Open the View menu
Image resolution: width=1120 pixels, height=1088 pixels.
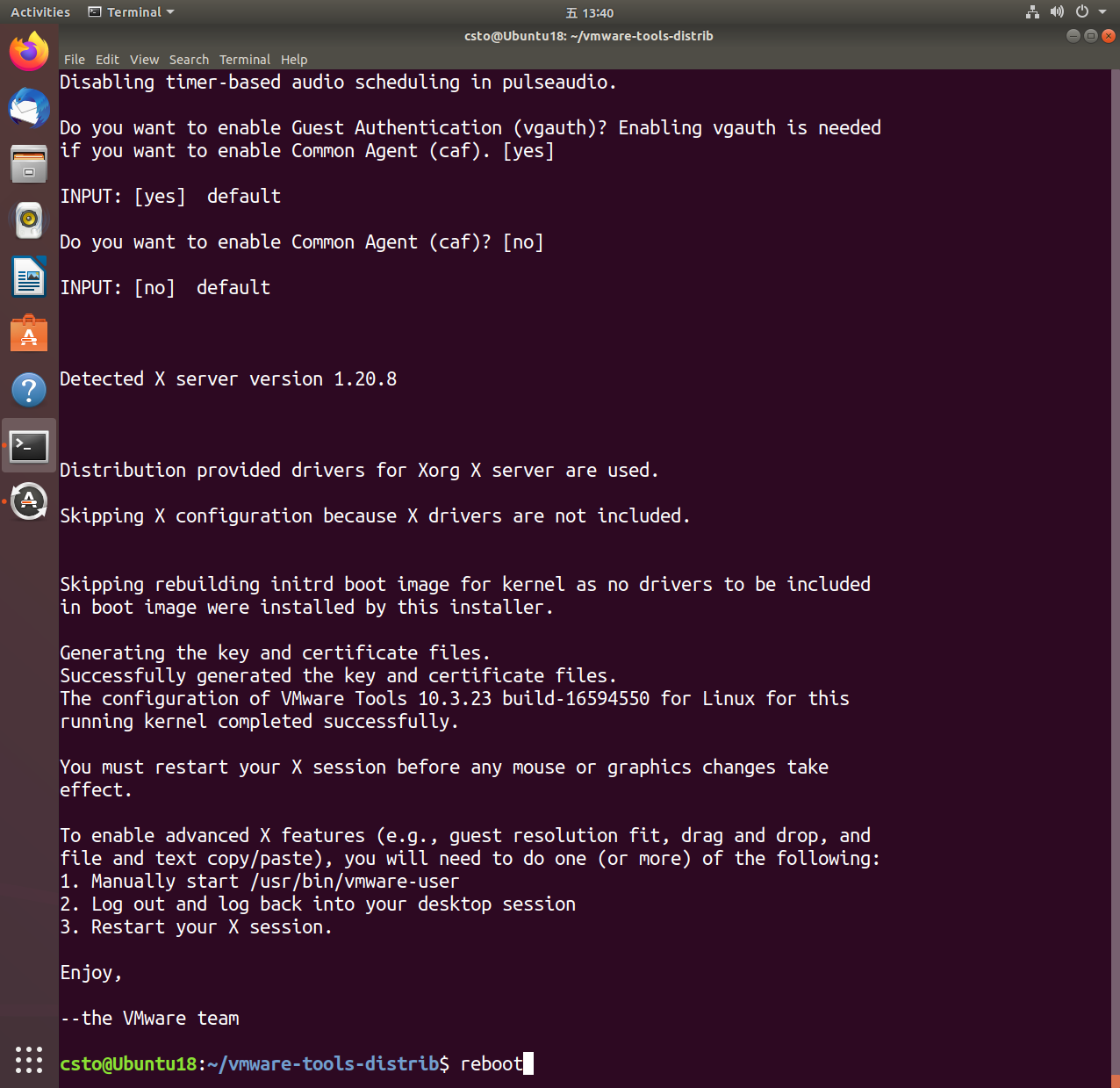click(x=144, y=60)
